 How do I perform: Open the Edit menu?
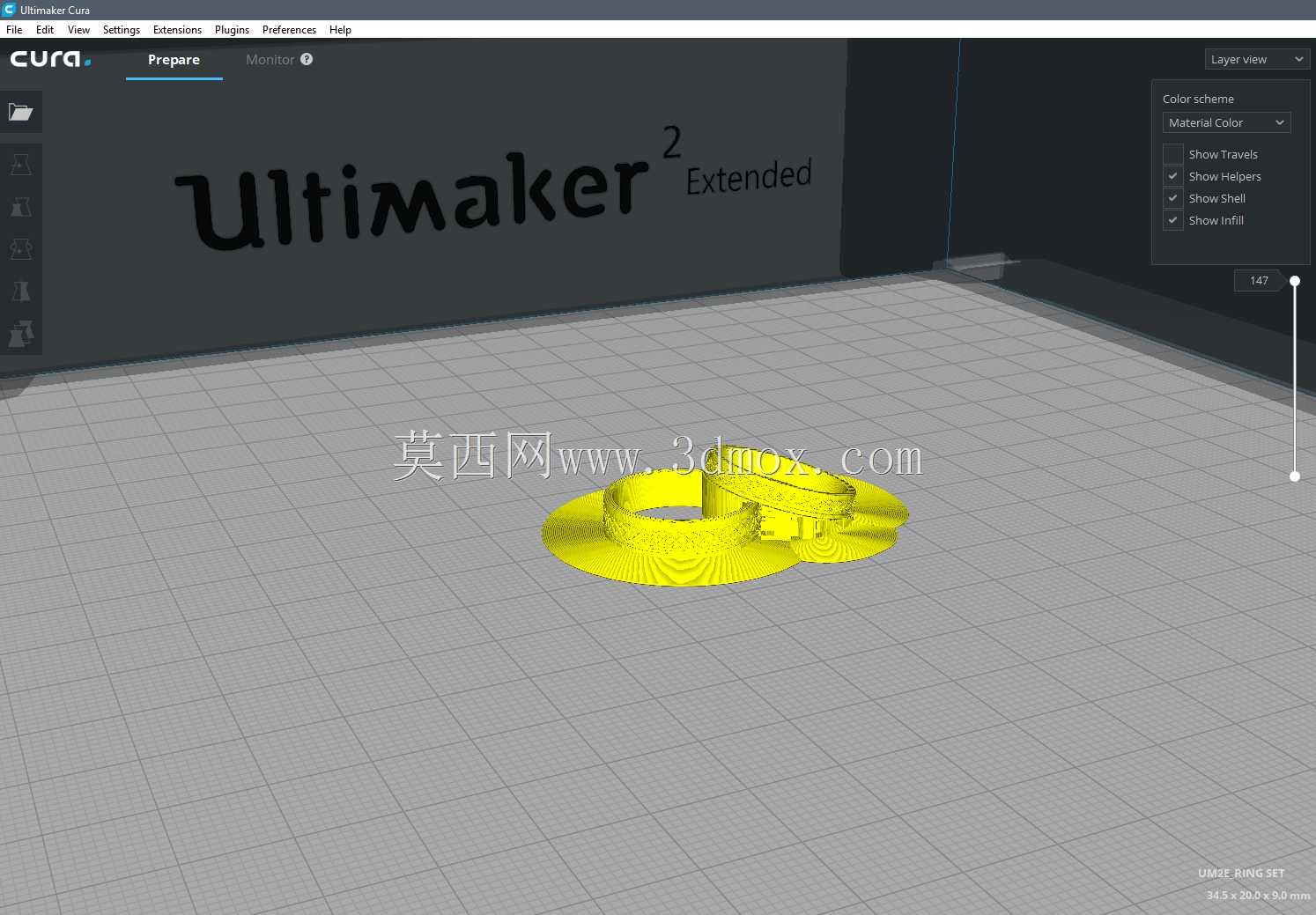tap(45, 29)
